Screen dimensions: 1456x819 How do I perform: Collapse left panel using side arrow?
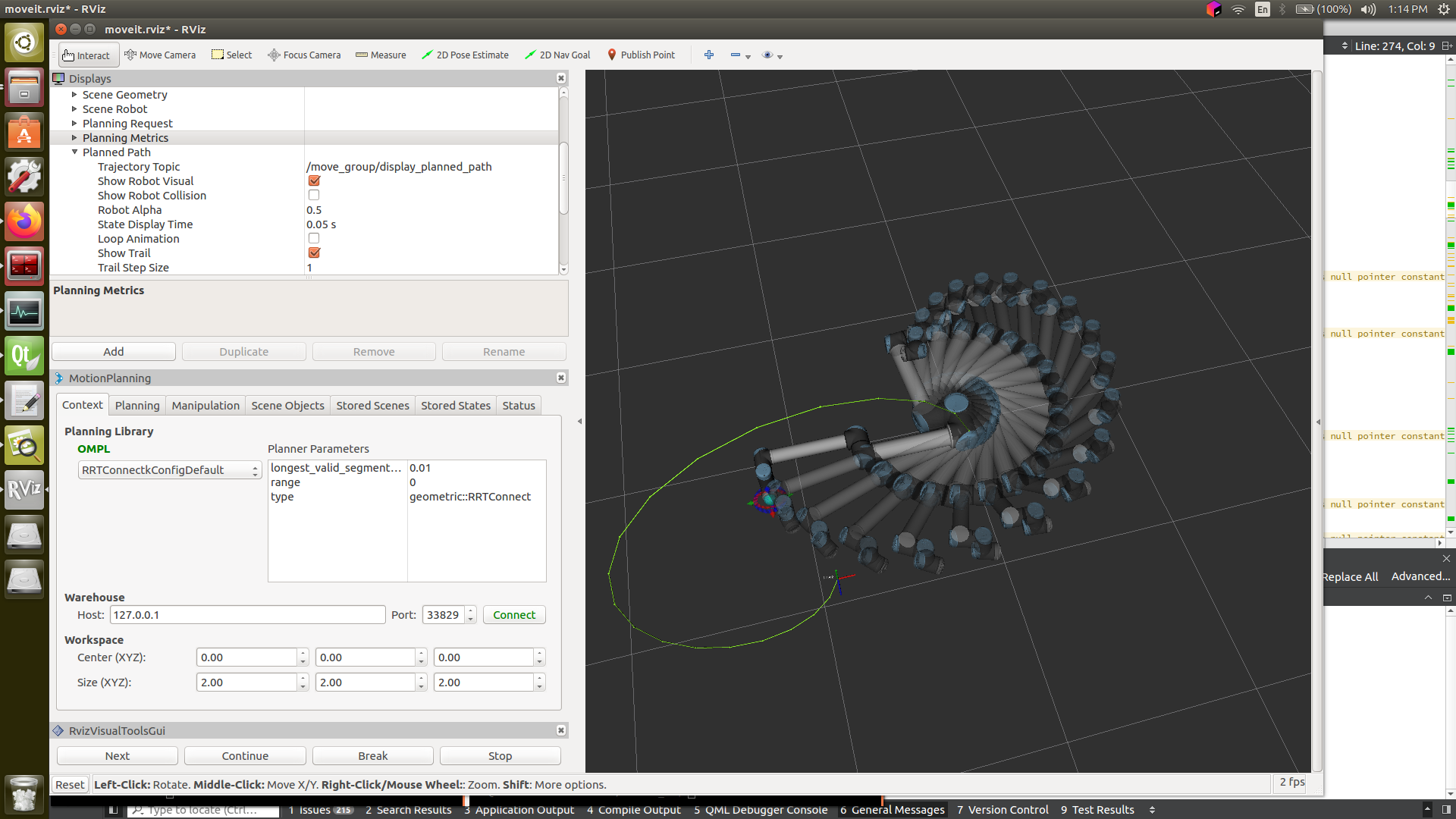coord(579,421)
